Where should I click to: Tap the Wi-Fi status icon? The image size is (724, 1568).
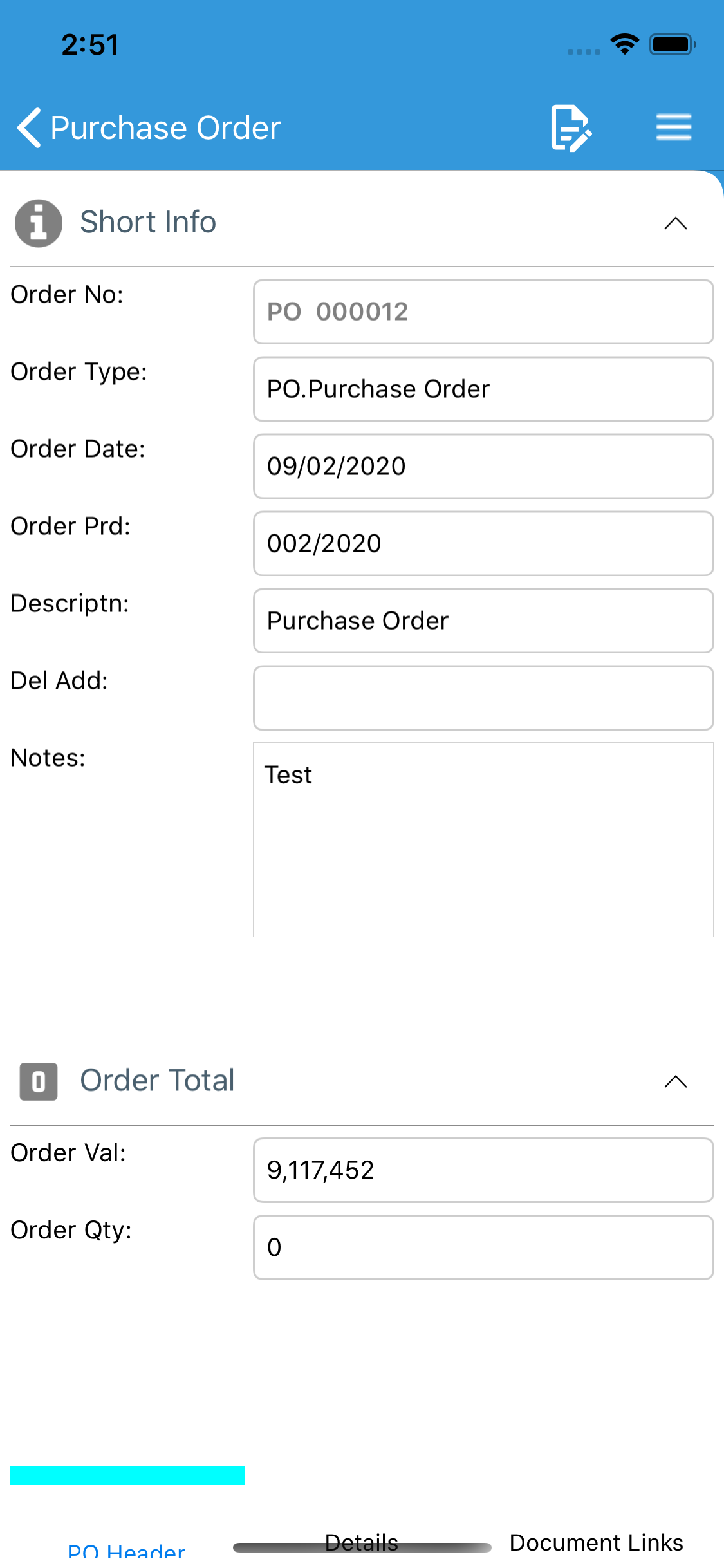pos(624,44)
